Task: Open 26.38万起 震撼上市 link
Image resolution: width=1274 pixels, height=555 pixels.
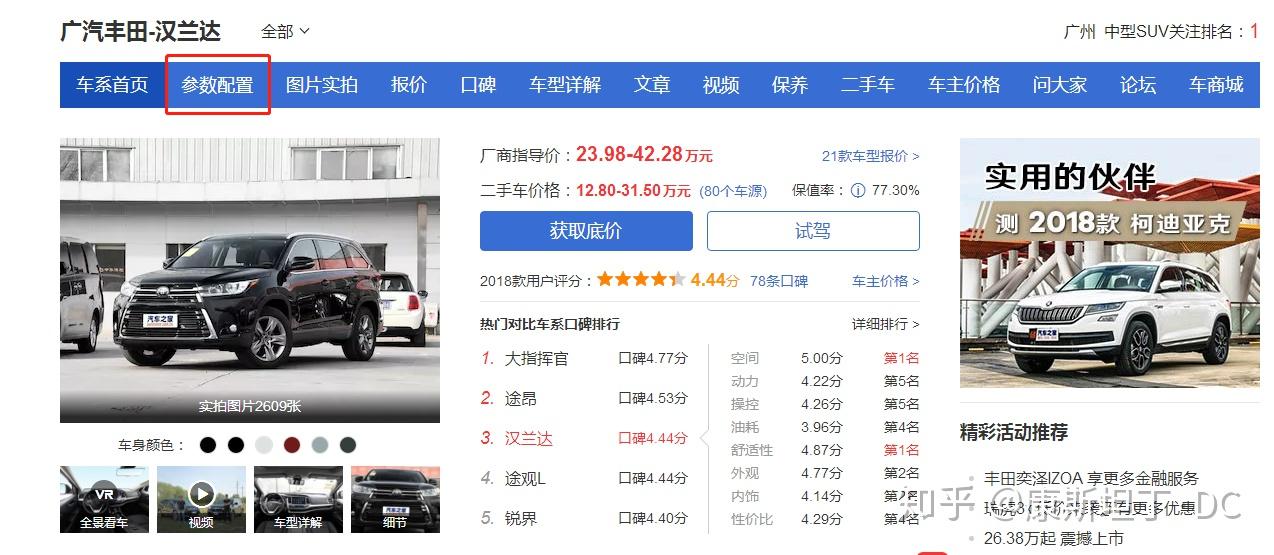Action: coord(1054,538)
